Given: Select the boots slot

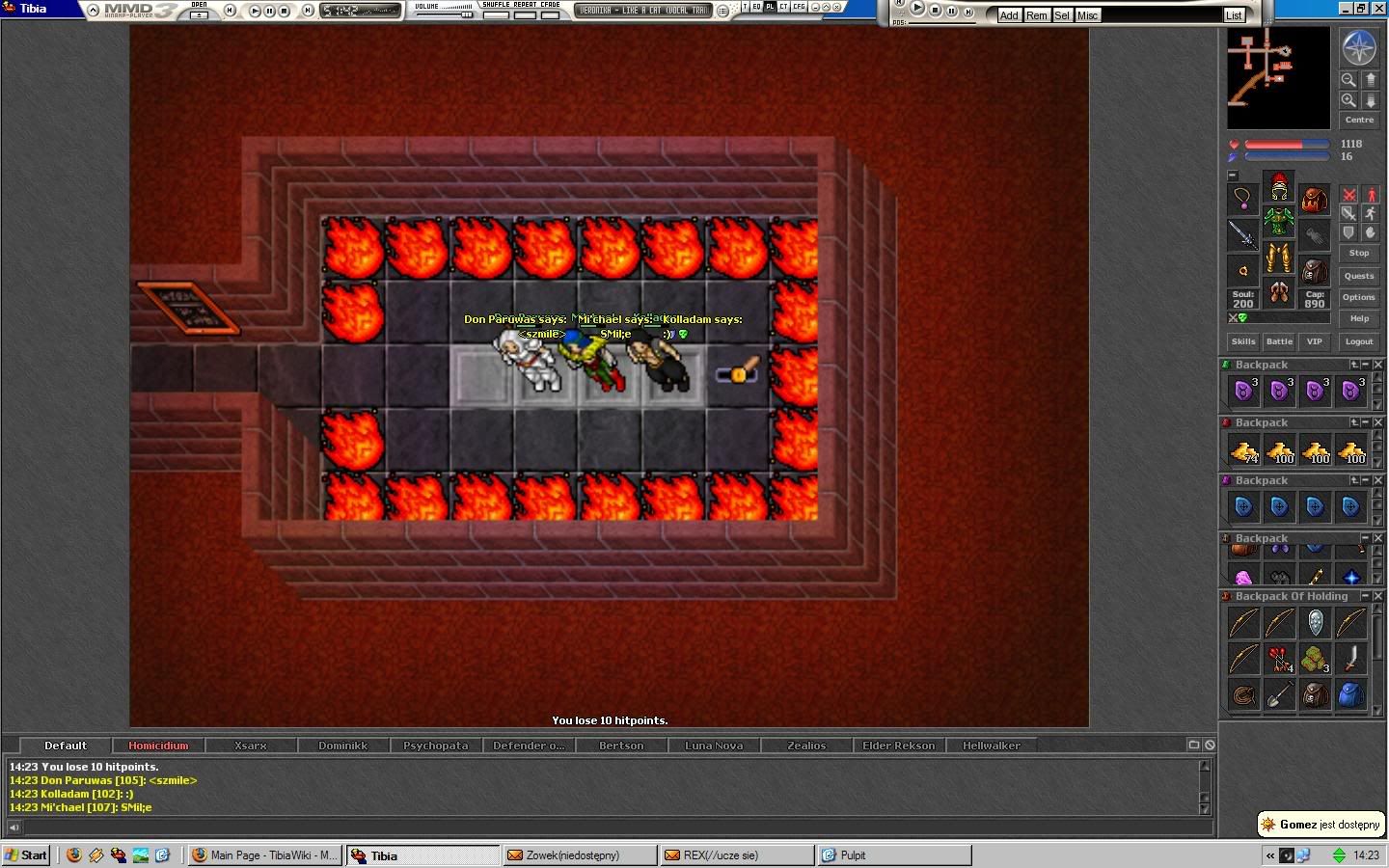Looking at the screenshot, I should pyautogui.click(x=1279, y=292).
